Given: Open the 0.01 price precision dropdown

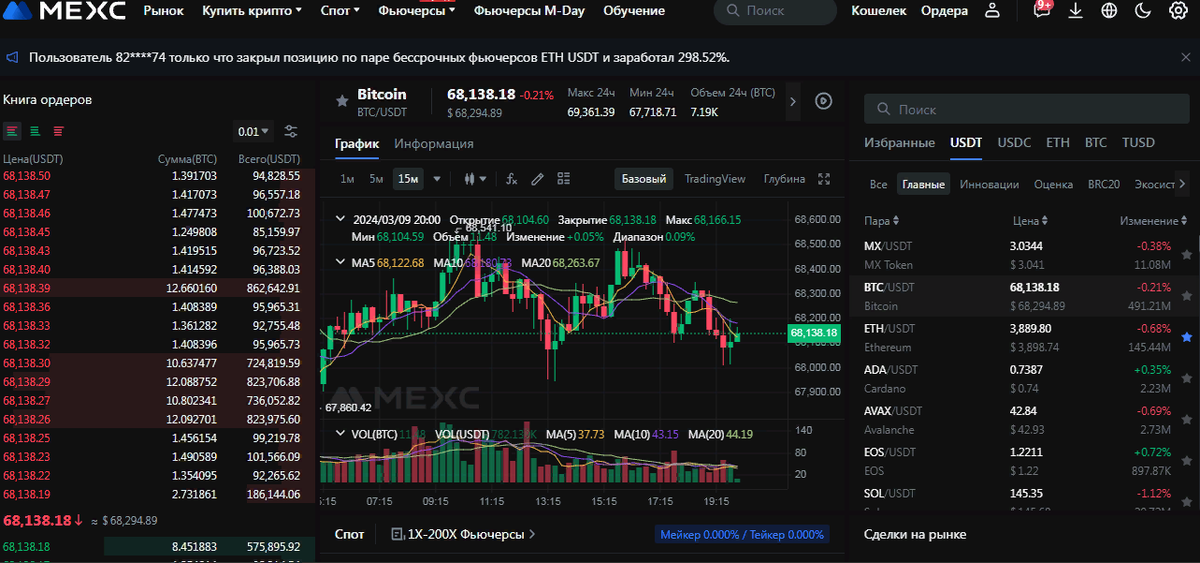Looking at the screenshot, I should coord(254,131).
